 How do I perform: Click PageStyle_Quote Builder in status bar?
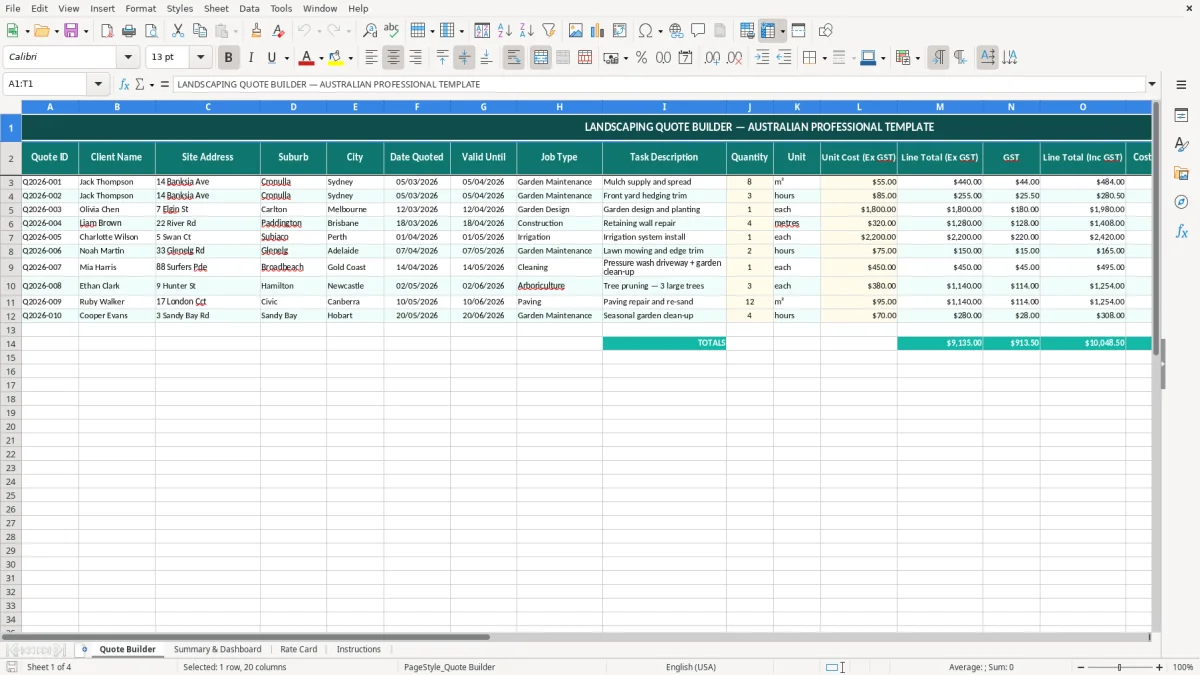click(449, 667)
